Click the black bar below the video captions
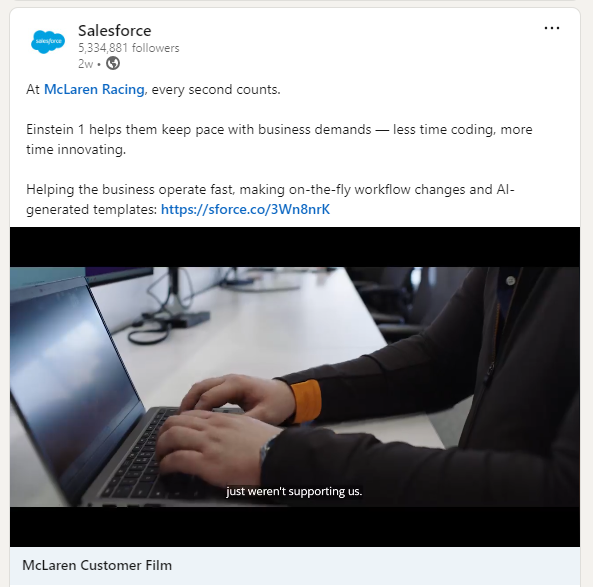The width and height of the screenshot is (593, 587). pos(295,526)
